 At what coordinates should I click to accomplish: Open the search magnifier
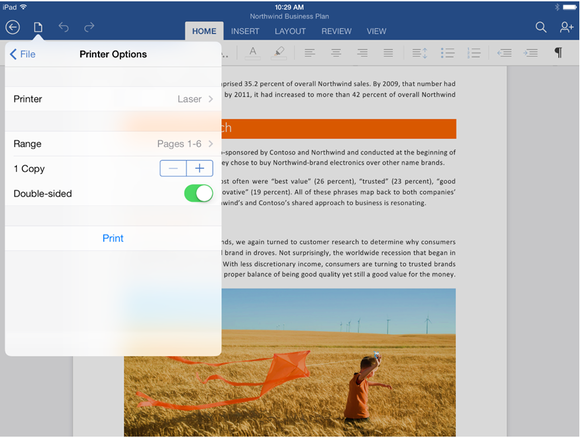pos(541,27)
